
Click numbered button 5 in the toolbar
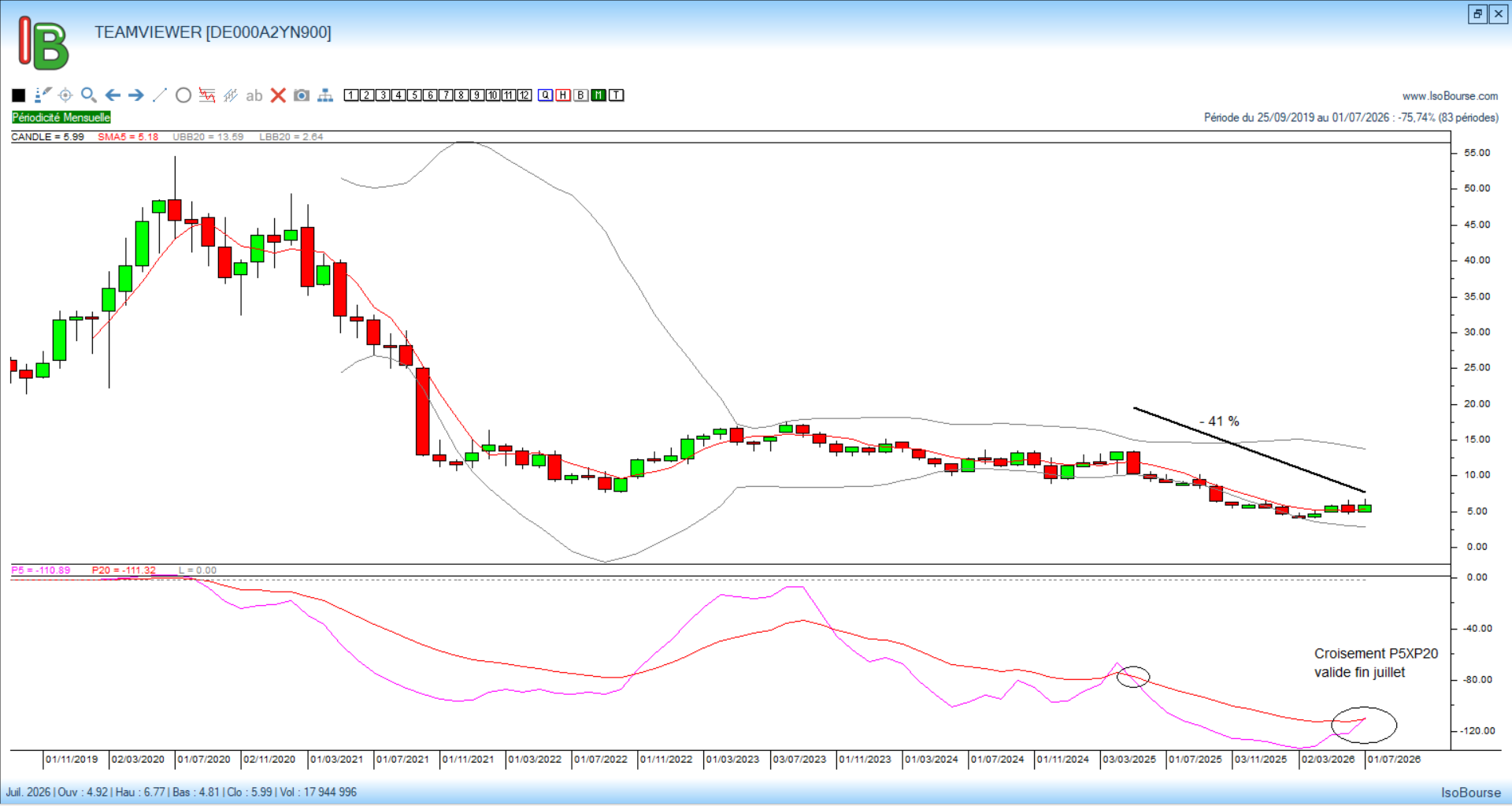pyautogui.click(x=414, y=95)
